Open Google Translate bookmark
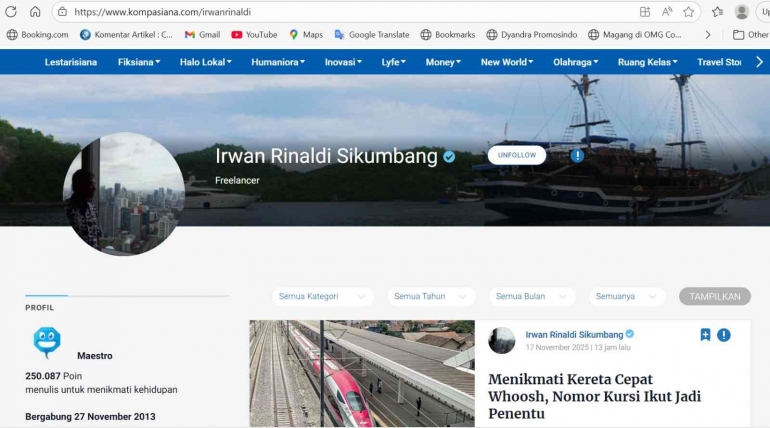The width and height of the screenshot is (770, 428). 372,34
